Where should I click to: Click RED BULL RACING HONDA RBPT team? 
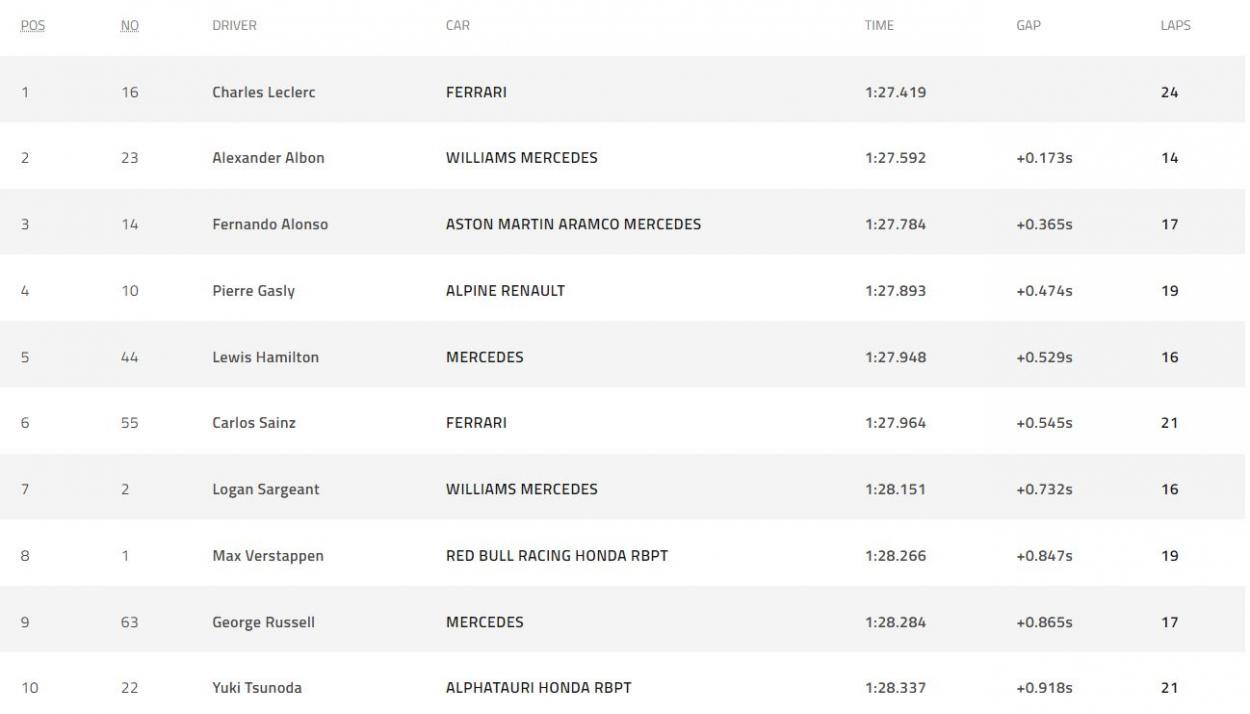[x=557, y=556]
